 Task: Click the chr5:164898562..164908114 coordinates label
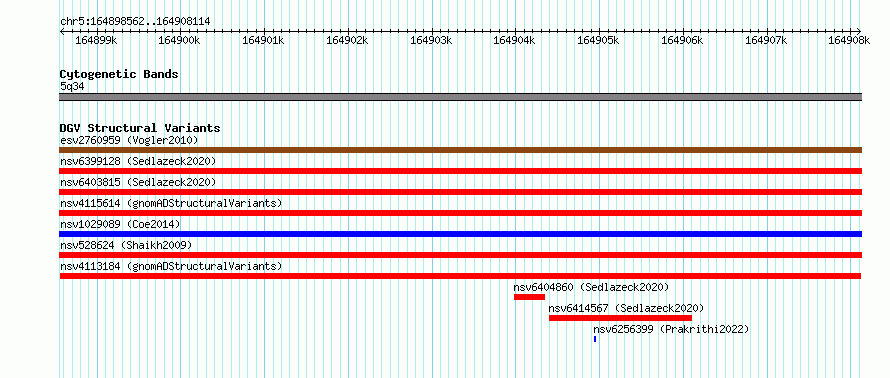pos(135,22)
